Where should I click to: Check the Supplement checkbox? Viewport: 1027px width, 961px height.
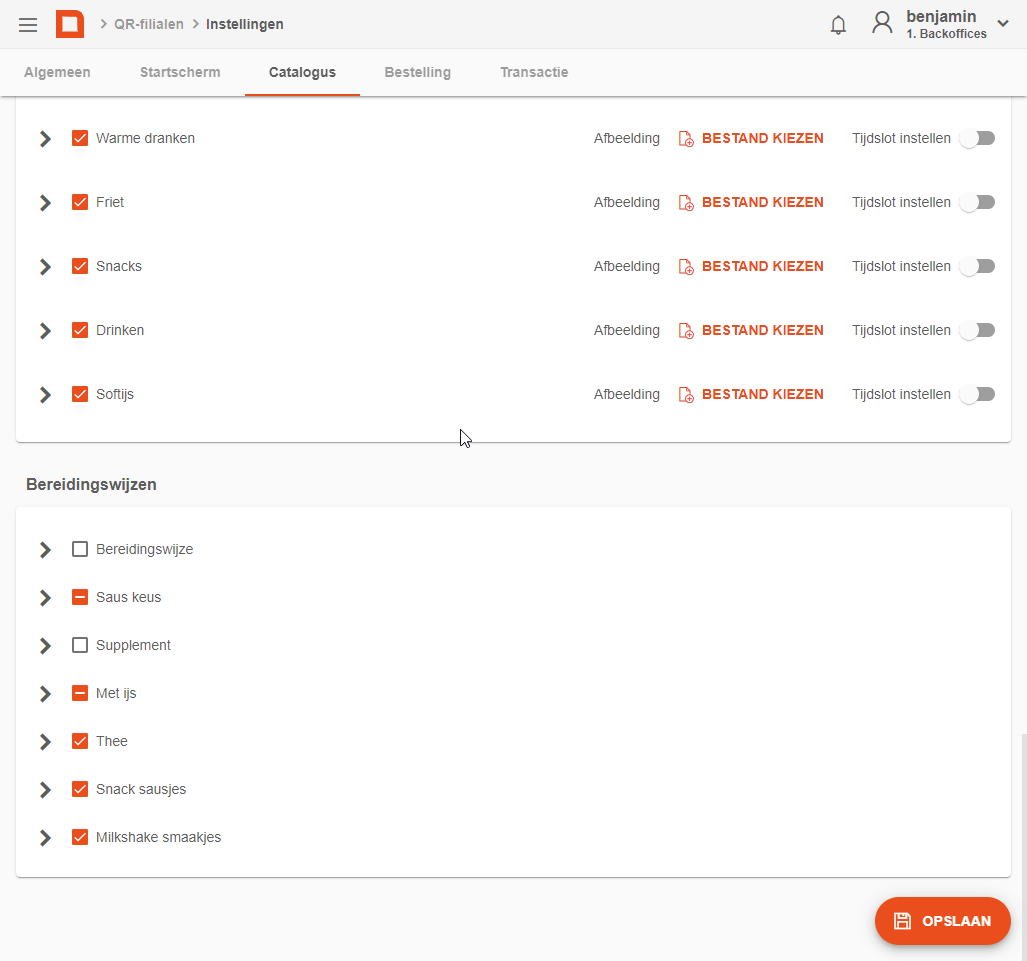click(x=80, y=645)
